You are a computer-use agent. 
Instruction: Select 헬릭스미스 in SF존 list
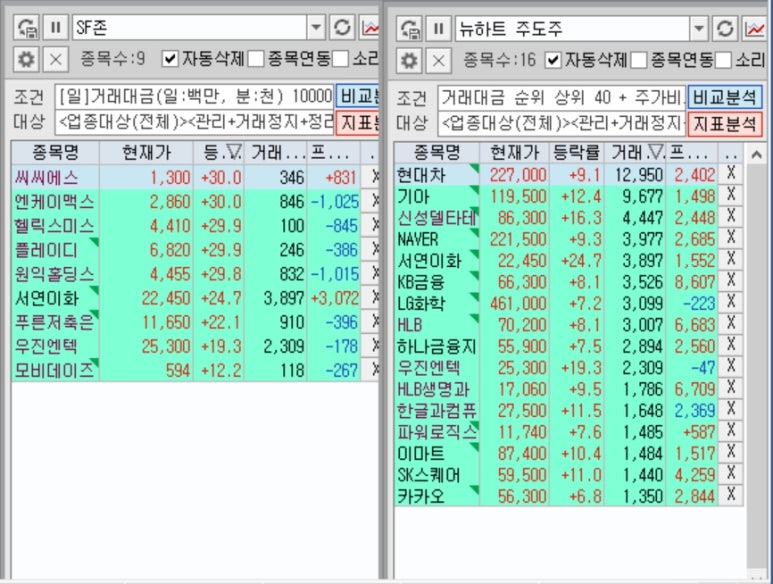coord(54,225)
